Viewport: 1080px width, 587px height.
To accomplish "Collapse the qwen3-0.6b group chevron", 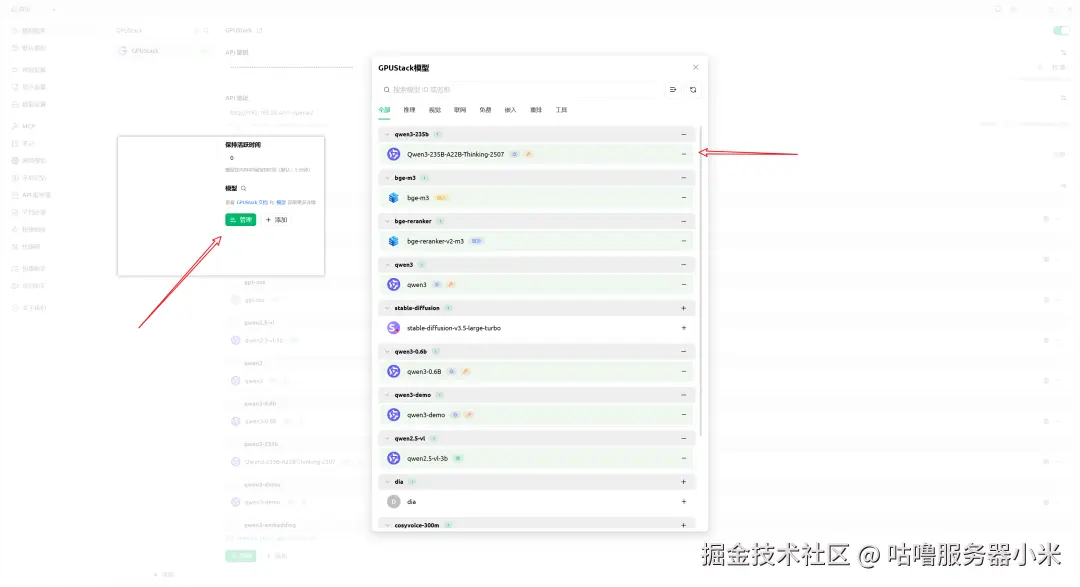I will point(387,351).
